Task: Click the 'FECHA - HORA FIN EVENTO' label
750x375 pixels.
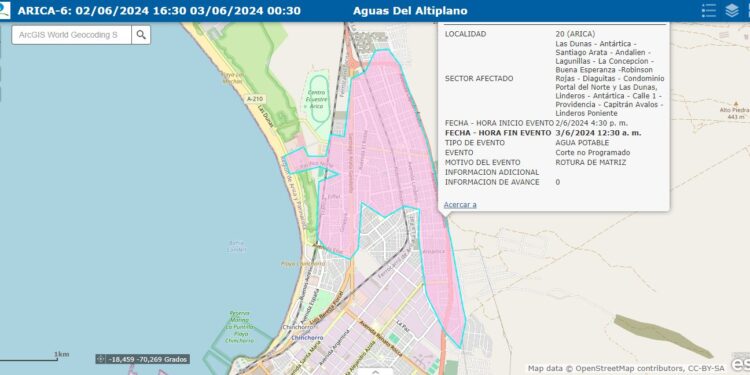Action: tap(498, 132)
